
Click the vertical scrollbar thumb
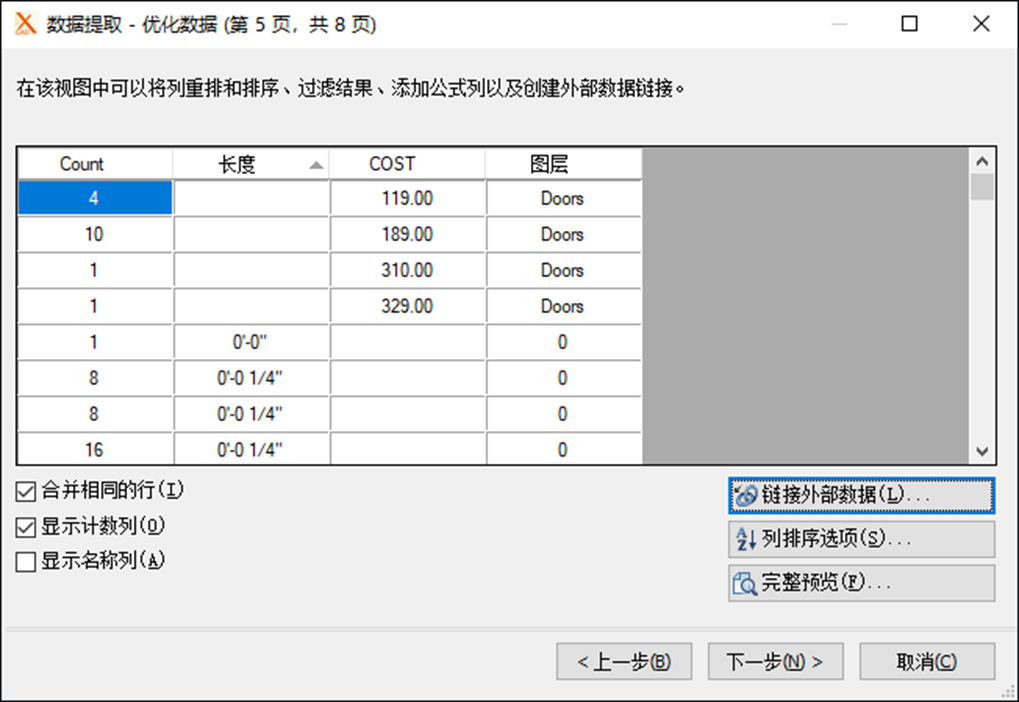click(x=982, y=187)
